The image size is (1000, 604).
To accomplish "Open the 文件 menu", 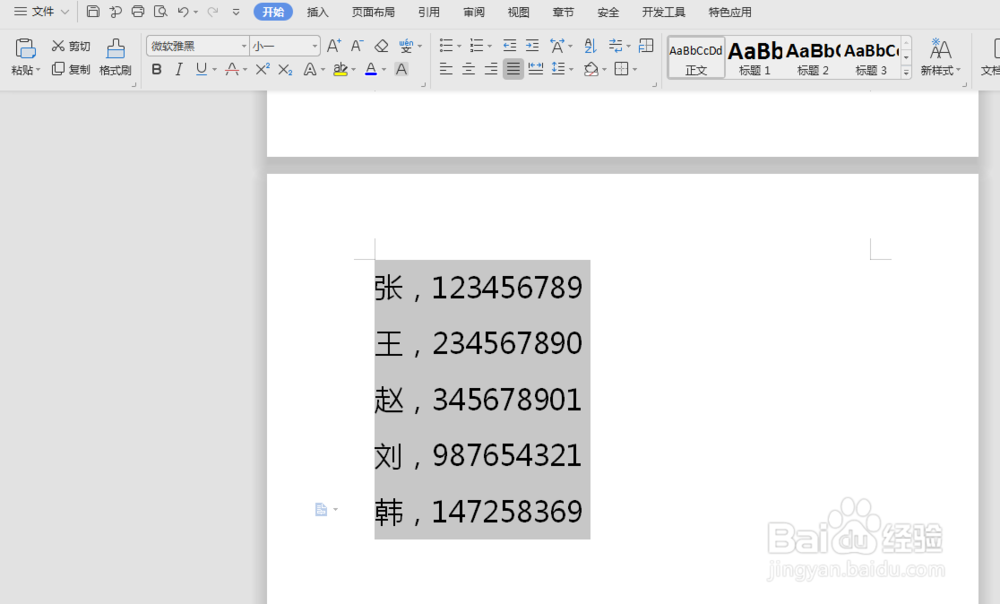I will [42, 11].
